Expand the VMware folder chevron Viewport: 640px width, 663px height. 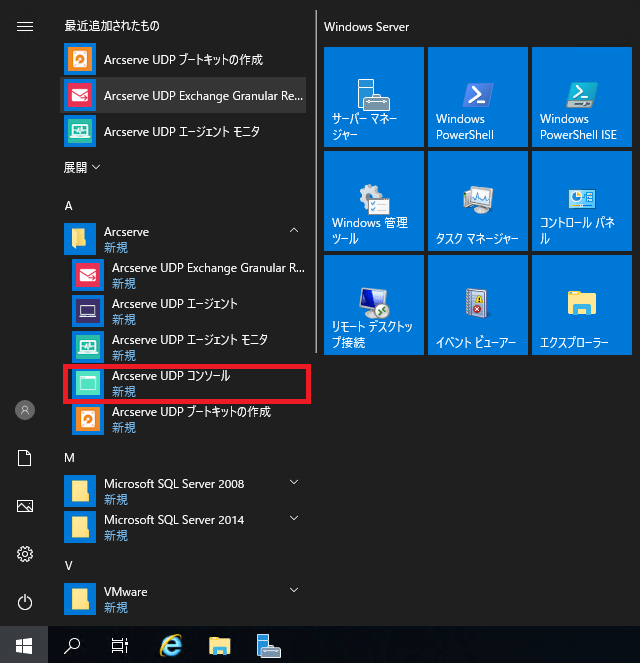pyautogui.click(x=294, y=590)
